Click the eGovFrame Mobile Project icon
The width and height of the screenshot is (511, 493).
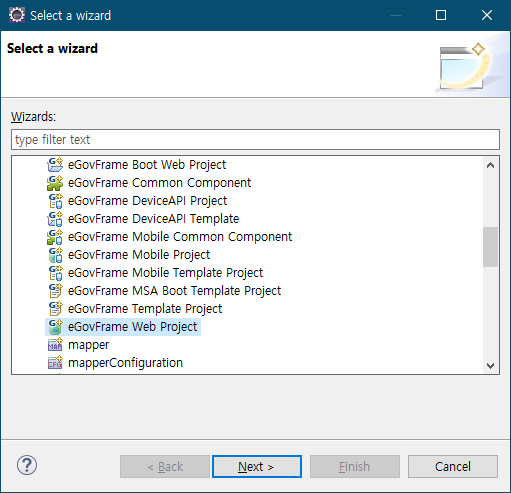pos(55,255)
